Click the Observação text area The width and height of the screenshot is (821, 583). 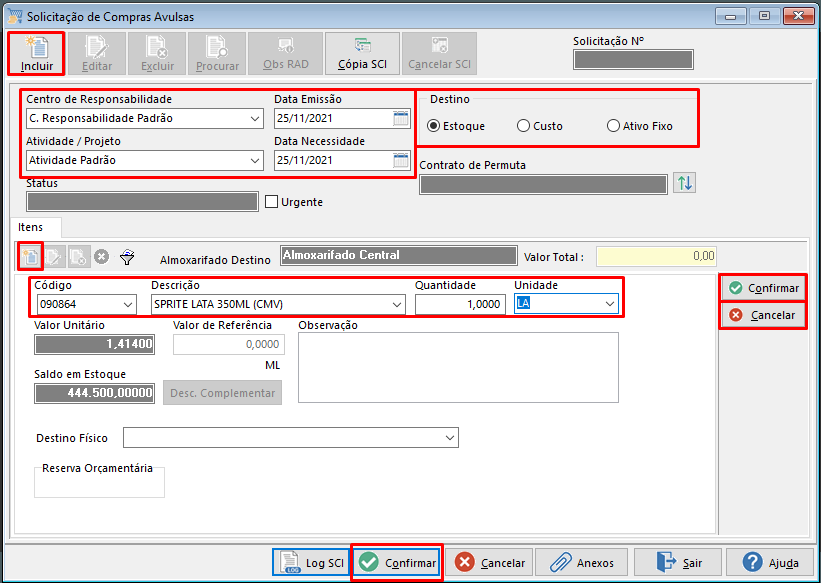click(x=458, y=368)
